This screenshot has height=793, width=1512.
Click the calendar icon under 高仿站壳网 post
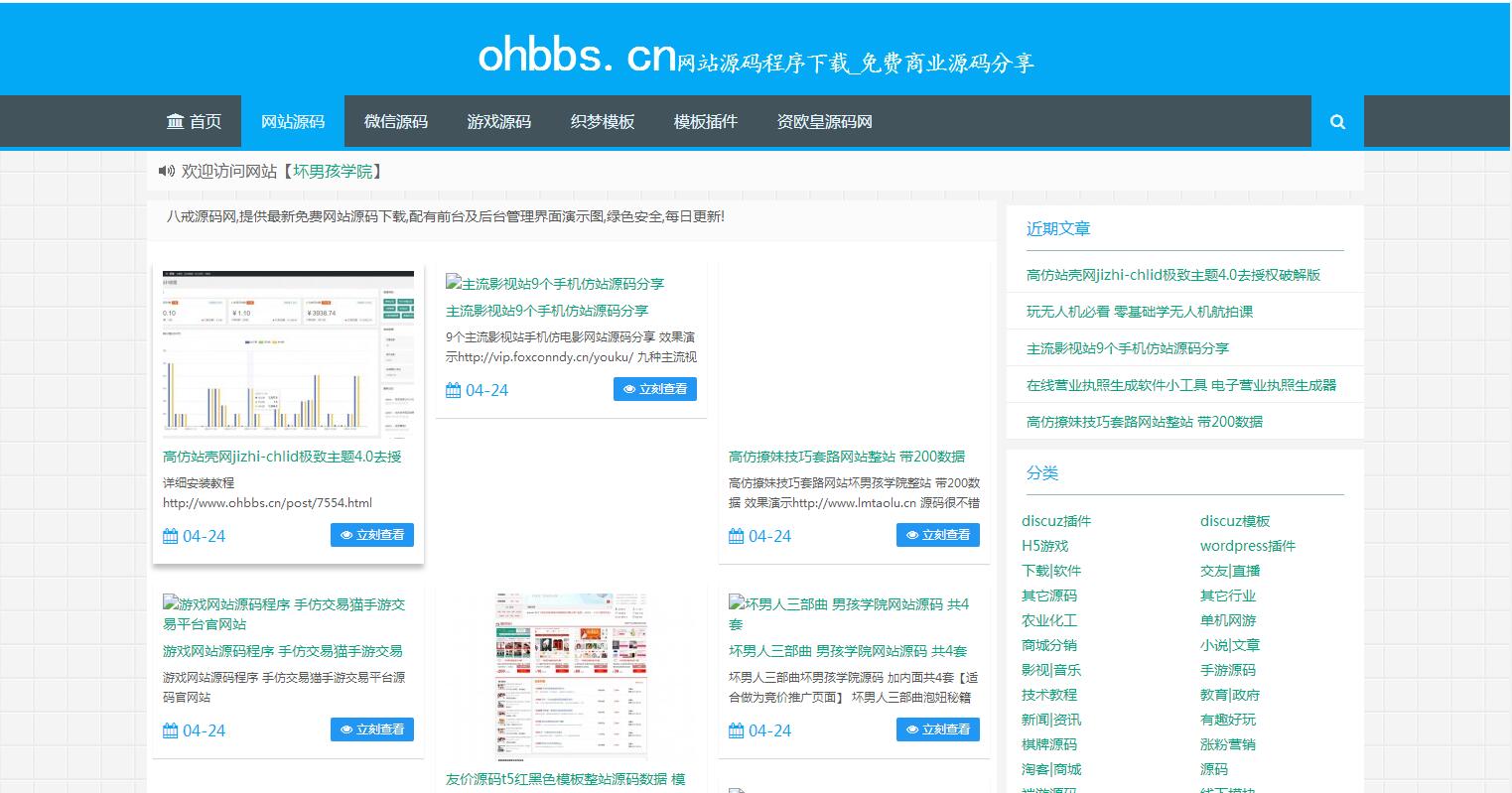tap(170, 535)
